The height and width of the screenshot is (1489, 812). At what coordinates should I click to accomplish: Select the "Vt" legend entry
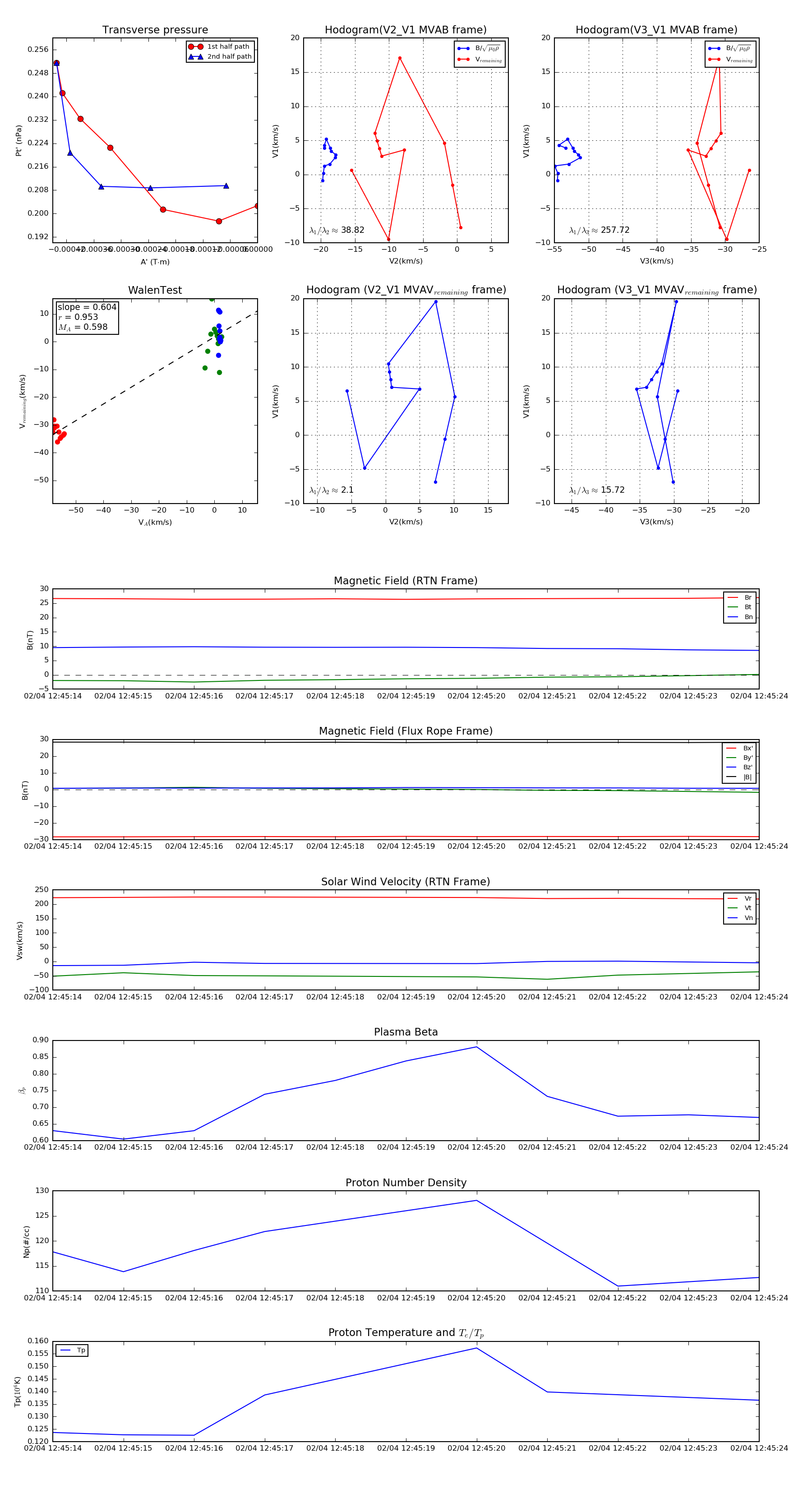point(740,908)
